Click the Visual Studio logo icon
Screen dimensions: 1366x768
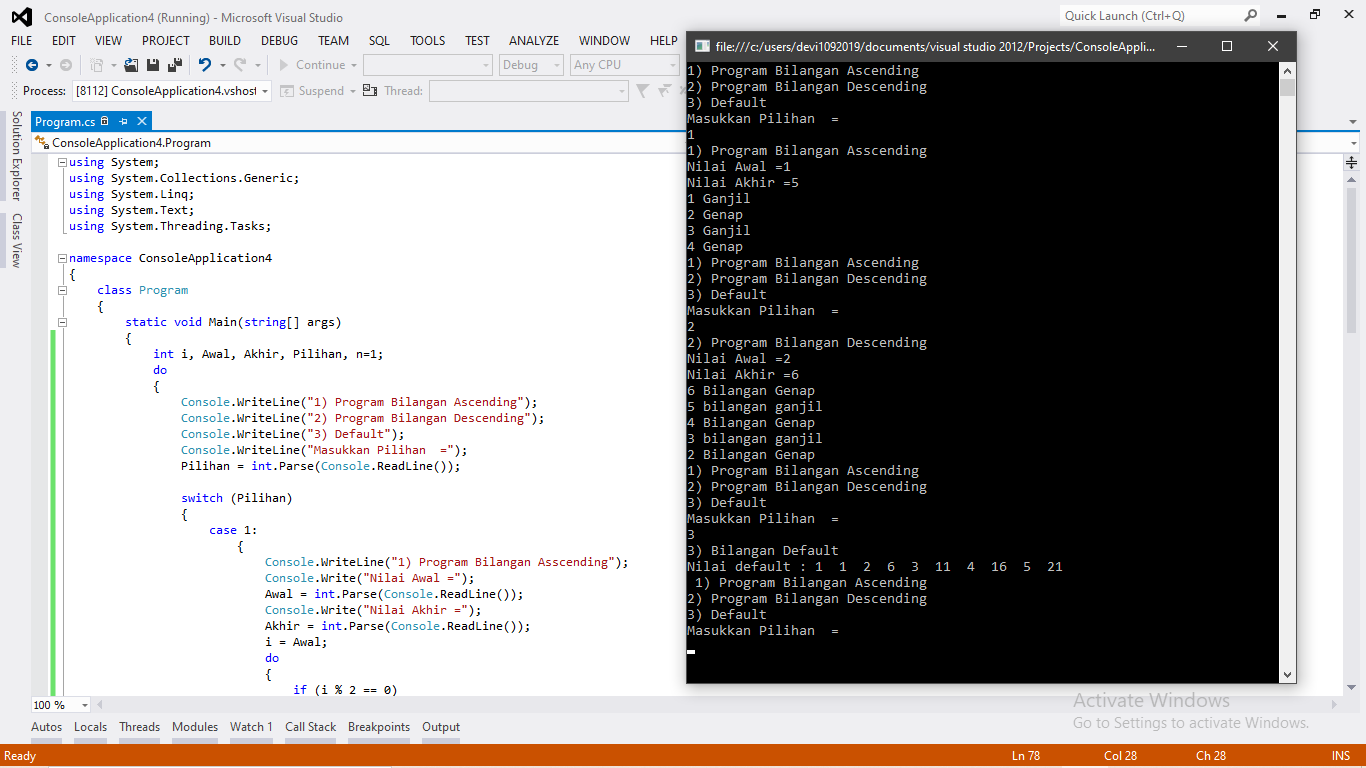[x=21, y=17]
